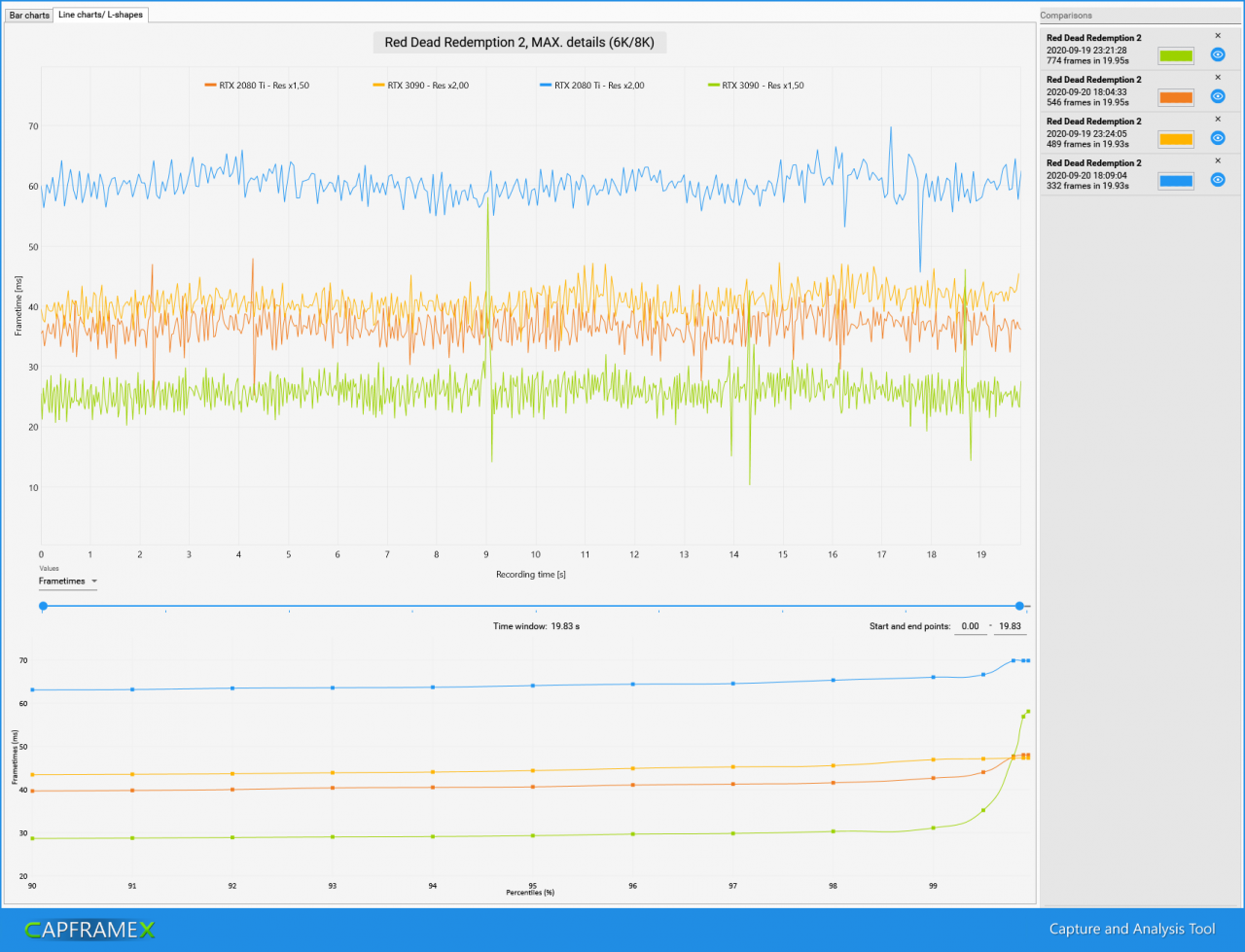Click the Percentiles (%) axis label
The image size is (1245, 952).
click(530, 892)
